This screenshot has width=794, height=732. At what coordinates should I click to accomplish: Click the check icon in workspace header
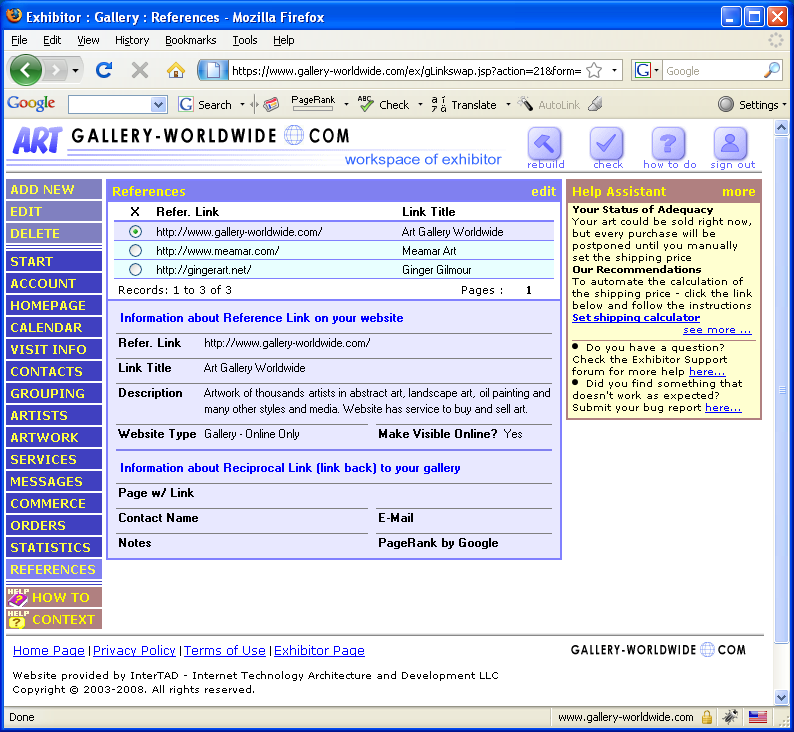pos(607,144)
